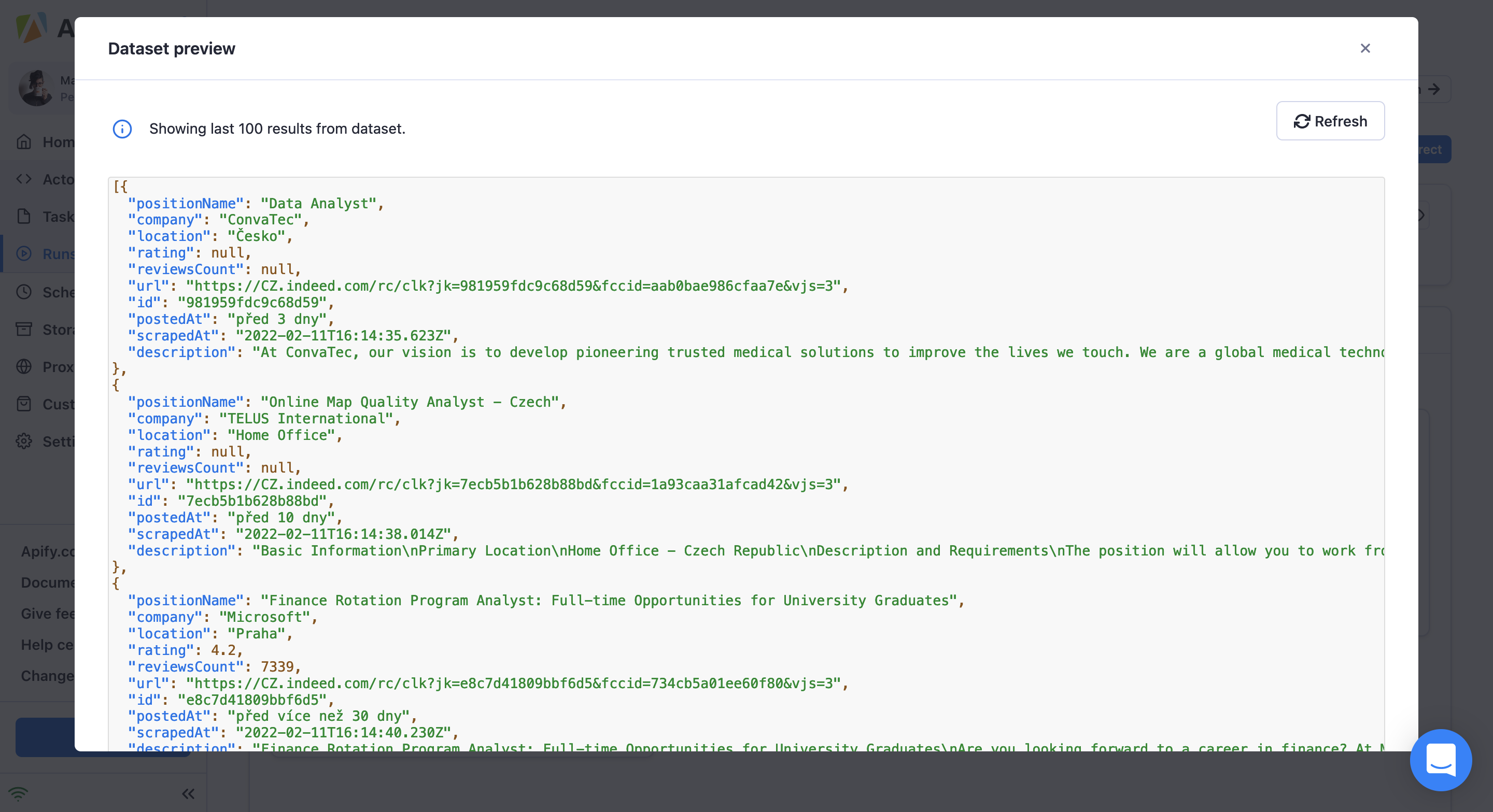
Task: Close the Dataset preview dialog
Action: [1365, 48]
